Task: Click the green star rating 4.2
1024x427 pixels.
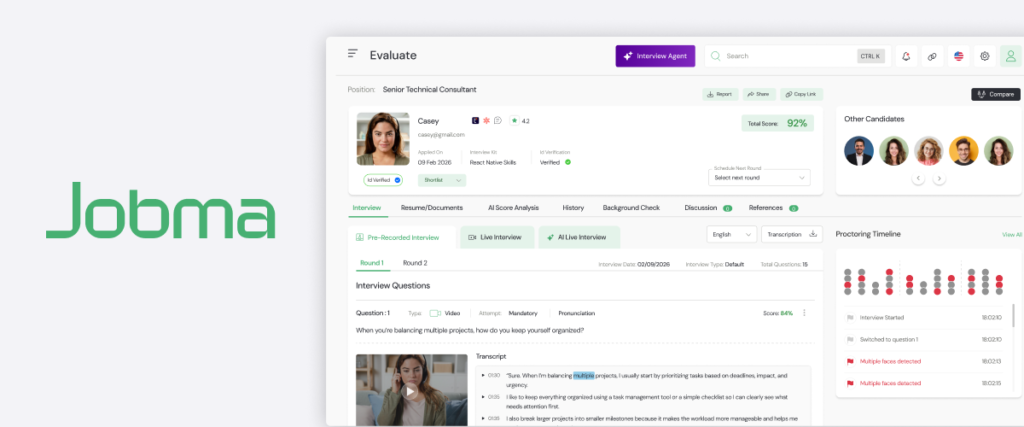Action: tap(520, 121)
